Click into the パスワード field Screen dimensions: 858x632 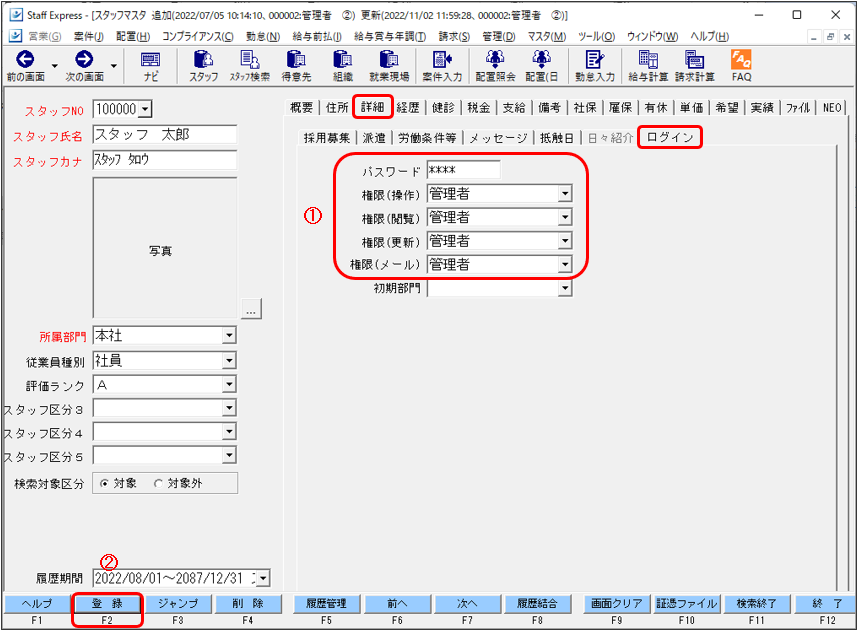tap(463, 170)
